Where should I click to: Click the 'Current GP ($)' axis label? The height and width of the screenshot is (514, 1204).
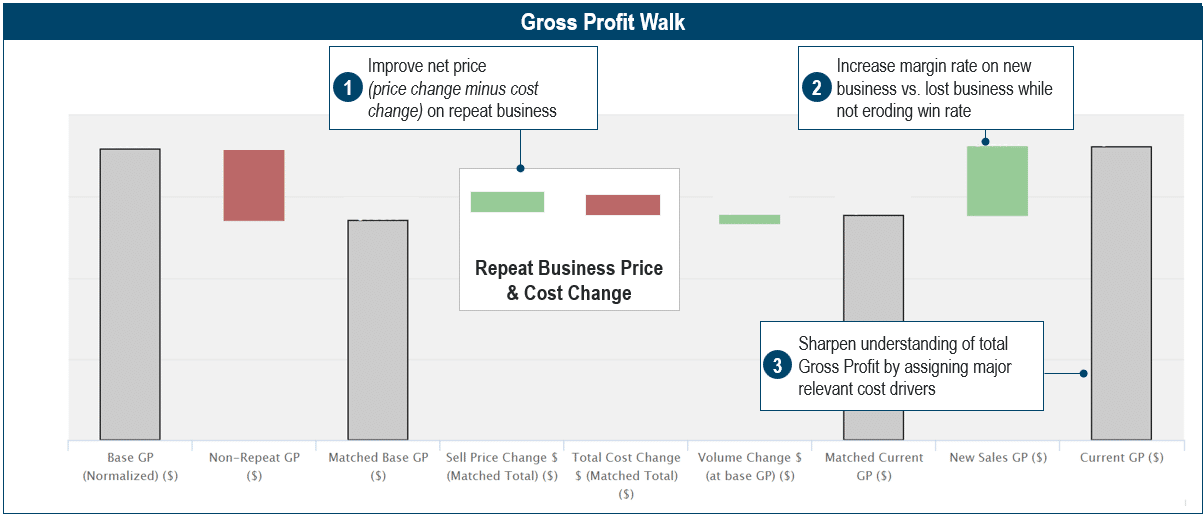pos(1122,457)
